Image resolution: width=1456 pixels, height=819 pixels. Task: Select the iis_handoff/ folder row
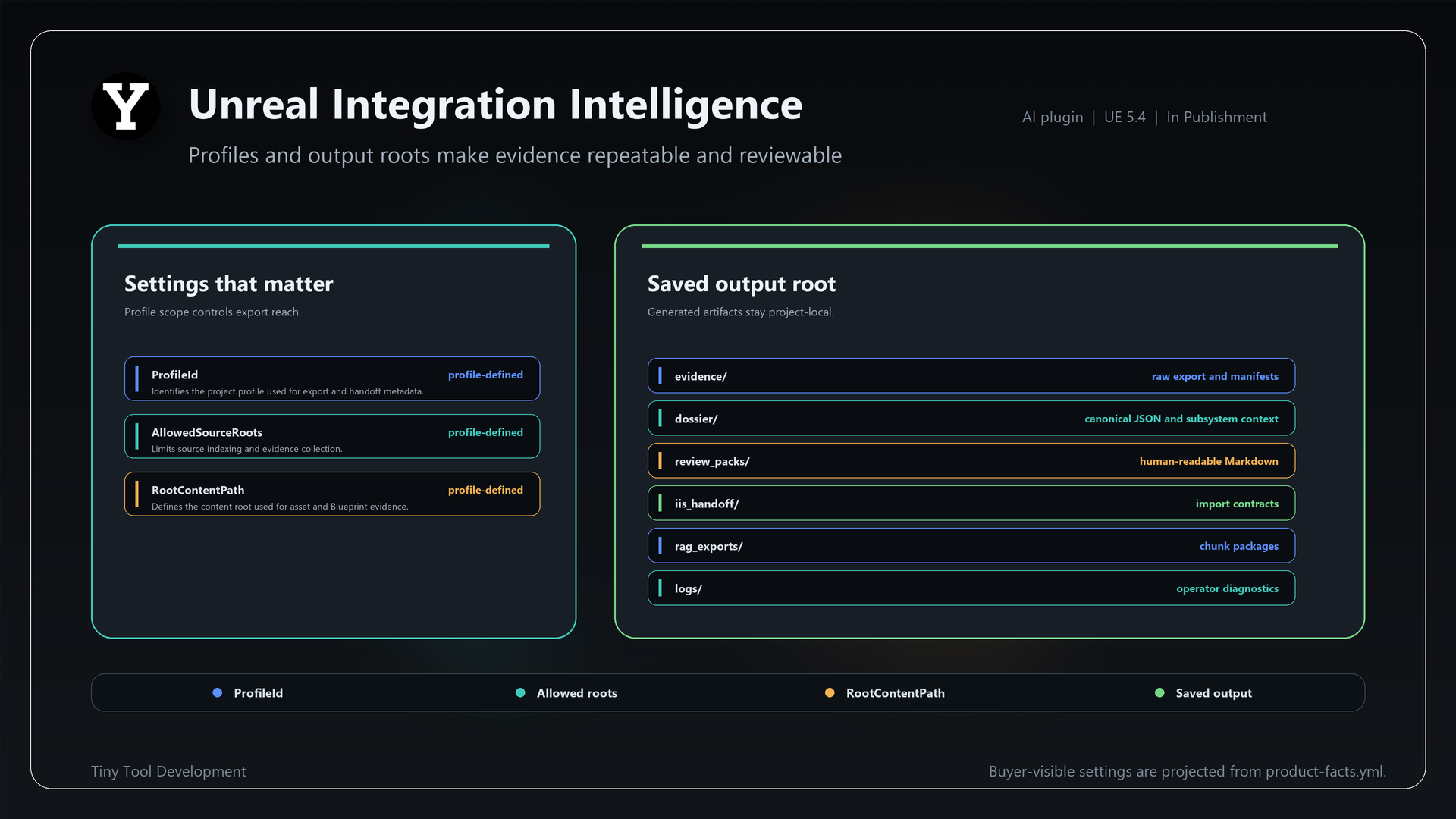(x=971, y=503)
